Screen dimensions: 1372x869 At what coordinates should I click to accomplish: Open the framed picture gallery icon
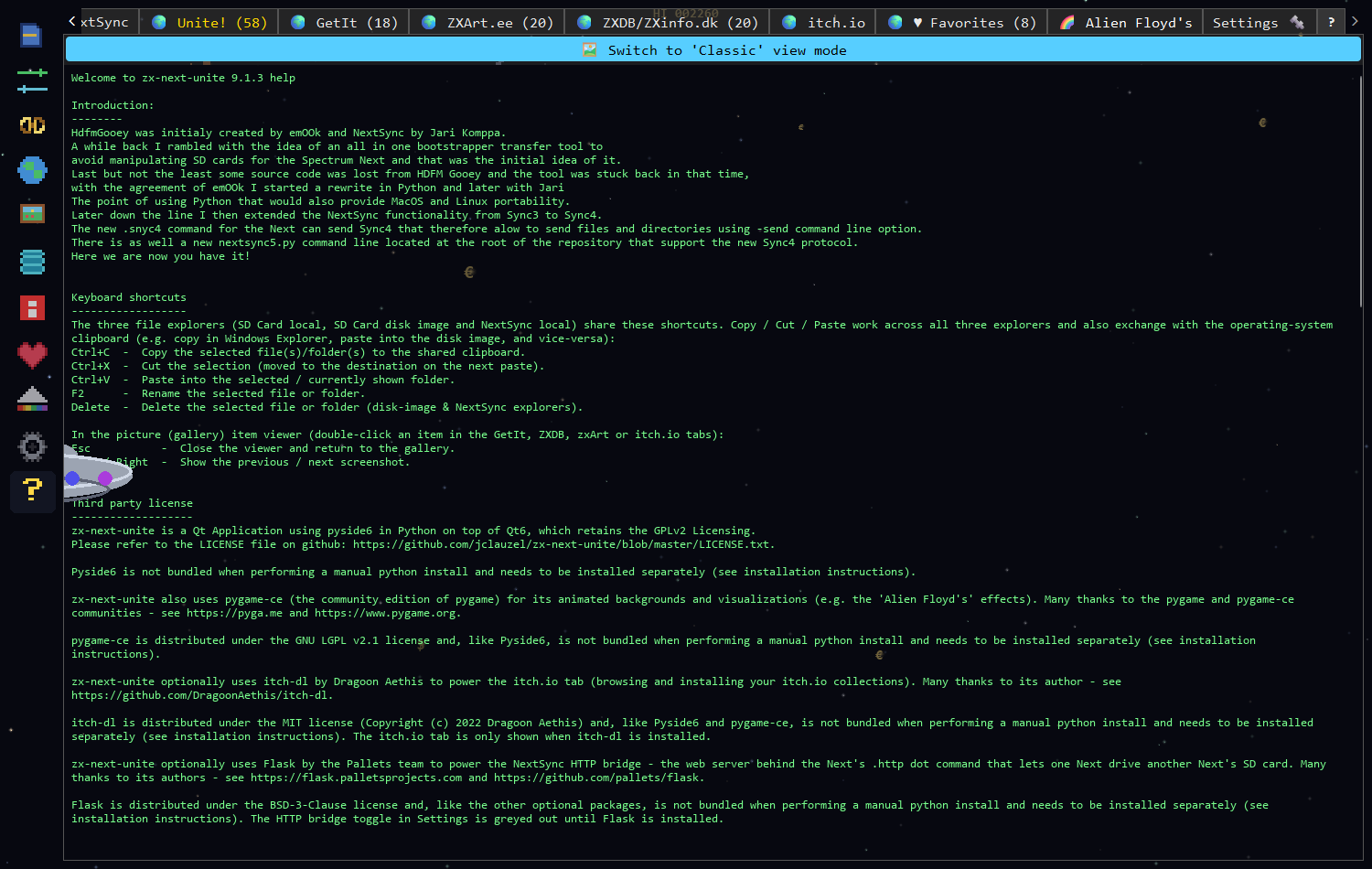point(32,214)
